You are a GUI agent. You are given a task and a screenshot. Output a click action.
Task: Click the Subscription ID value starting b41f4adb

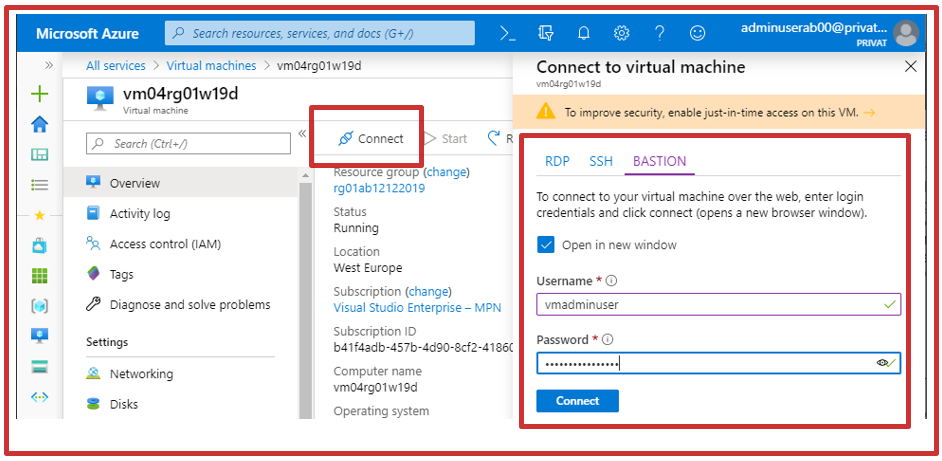pos(423,347)
